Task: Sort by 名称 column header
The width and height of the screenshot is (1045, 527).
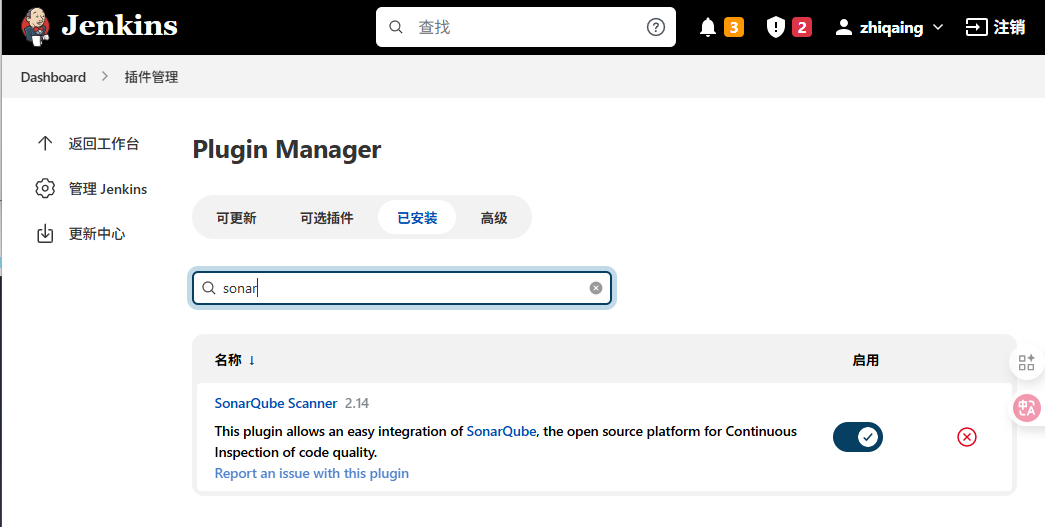Action: tap(235, 360)
